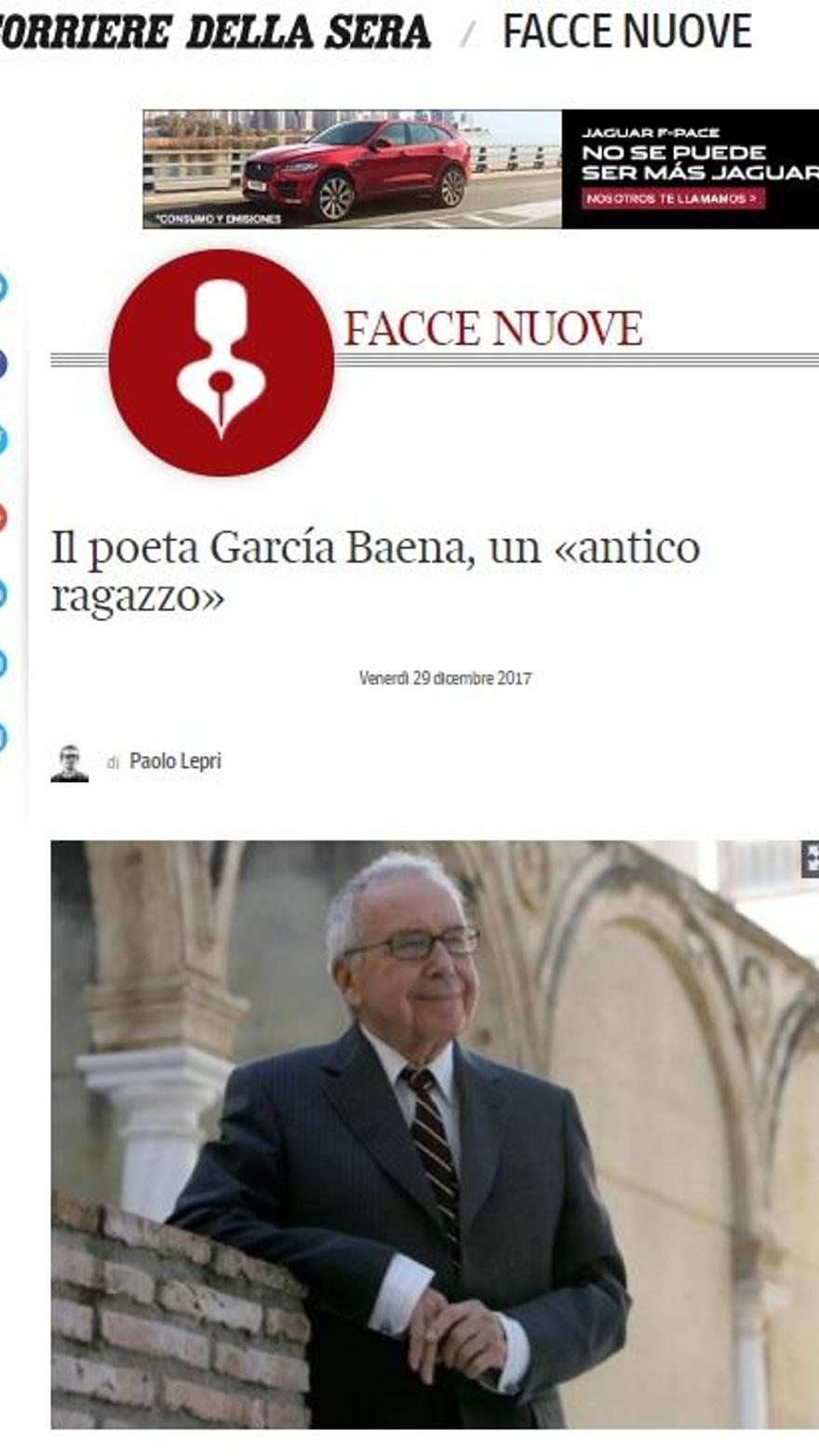Click the 'Consumo y emisiones' ad note

219,219
